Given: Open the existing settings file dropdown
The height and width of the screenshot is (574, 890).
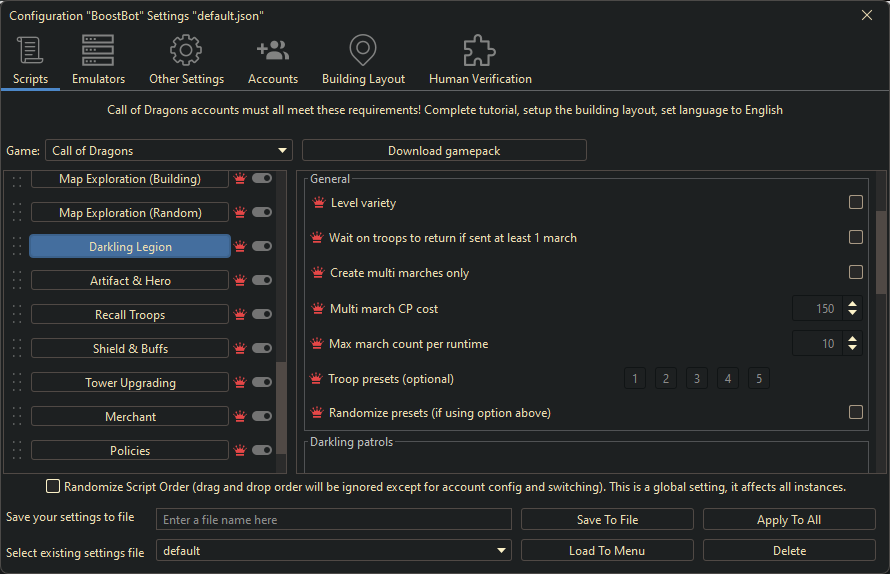Looking at the screenshot, I should coord(501,551).
